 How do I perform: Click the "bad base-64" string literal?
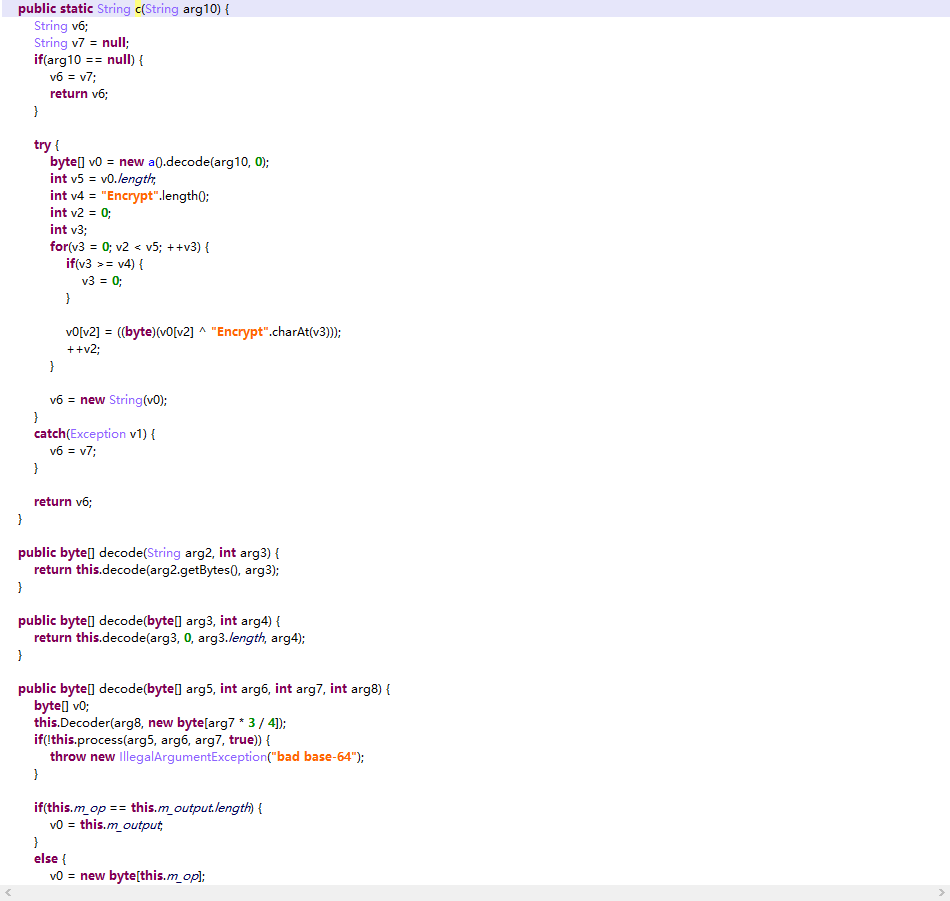314,756
